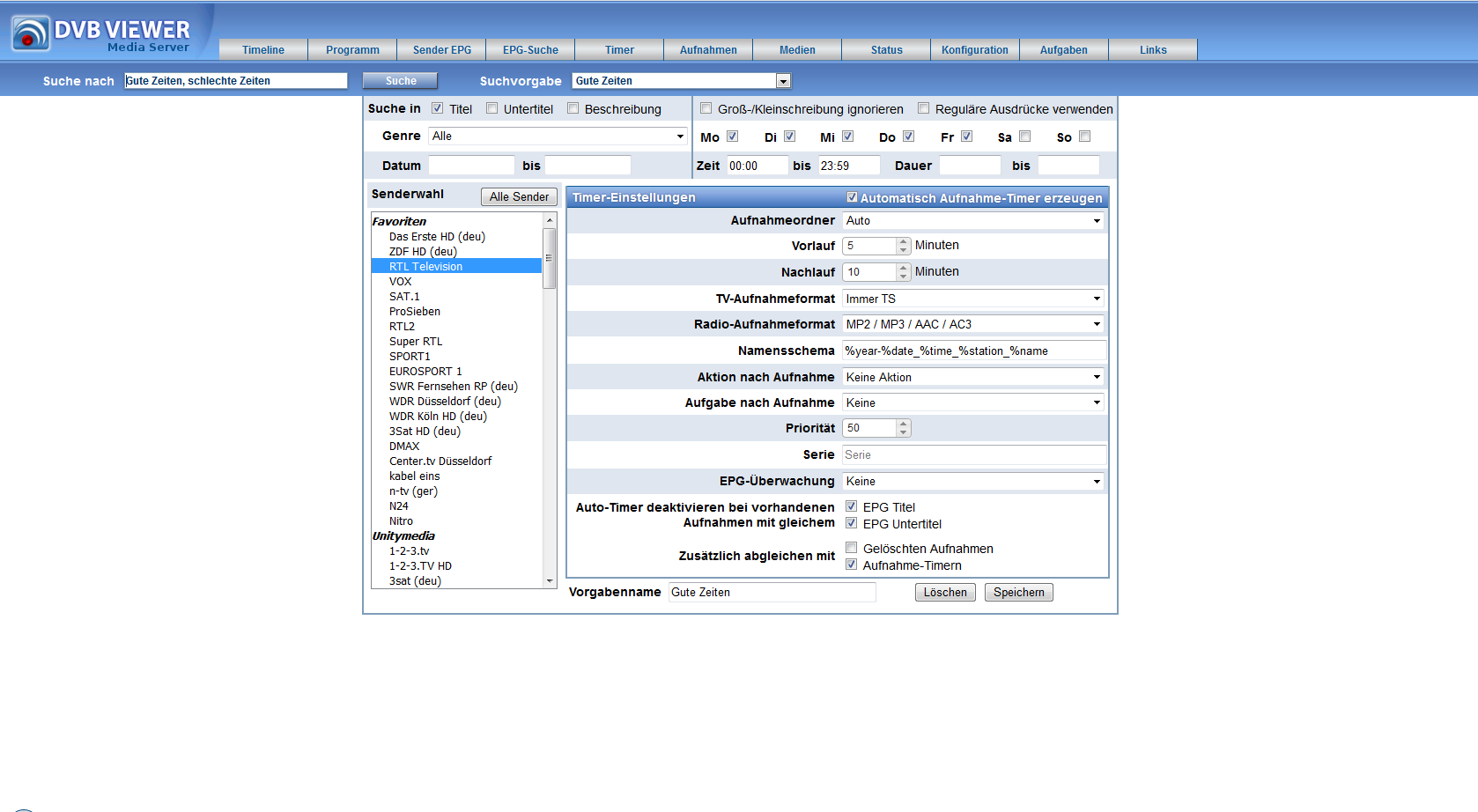This screenshot has width=1478, height=812.
Task: Open the Medien tab
Action: click(x=797, y=50)
